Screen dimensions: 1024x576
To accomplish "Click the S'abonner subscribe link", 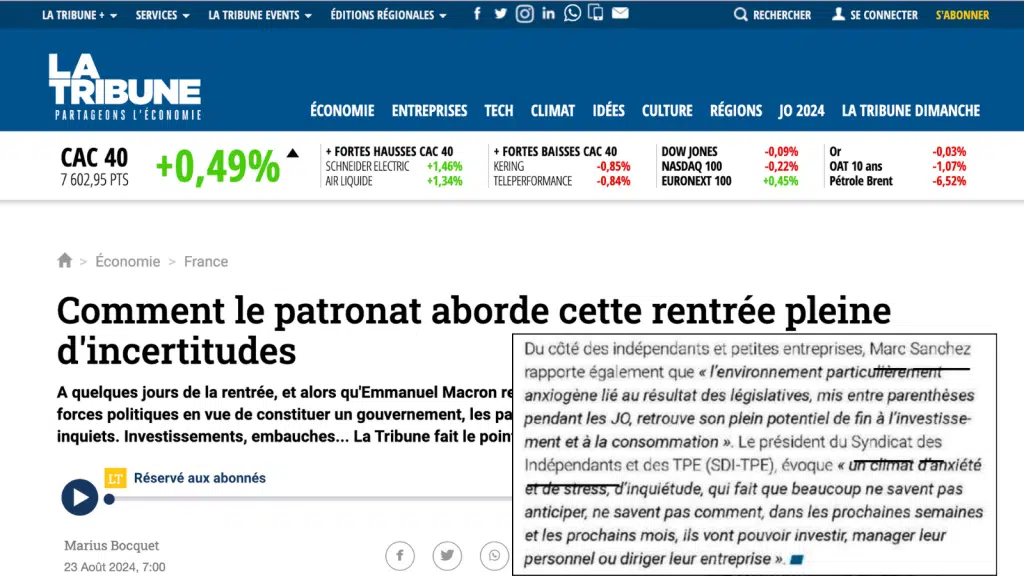I will click(x=962, y=15).
